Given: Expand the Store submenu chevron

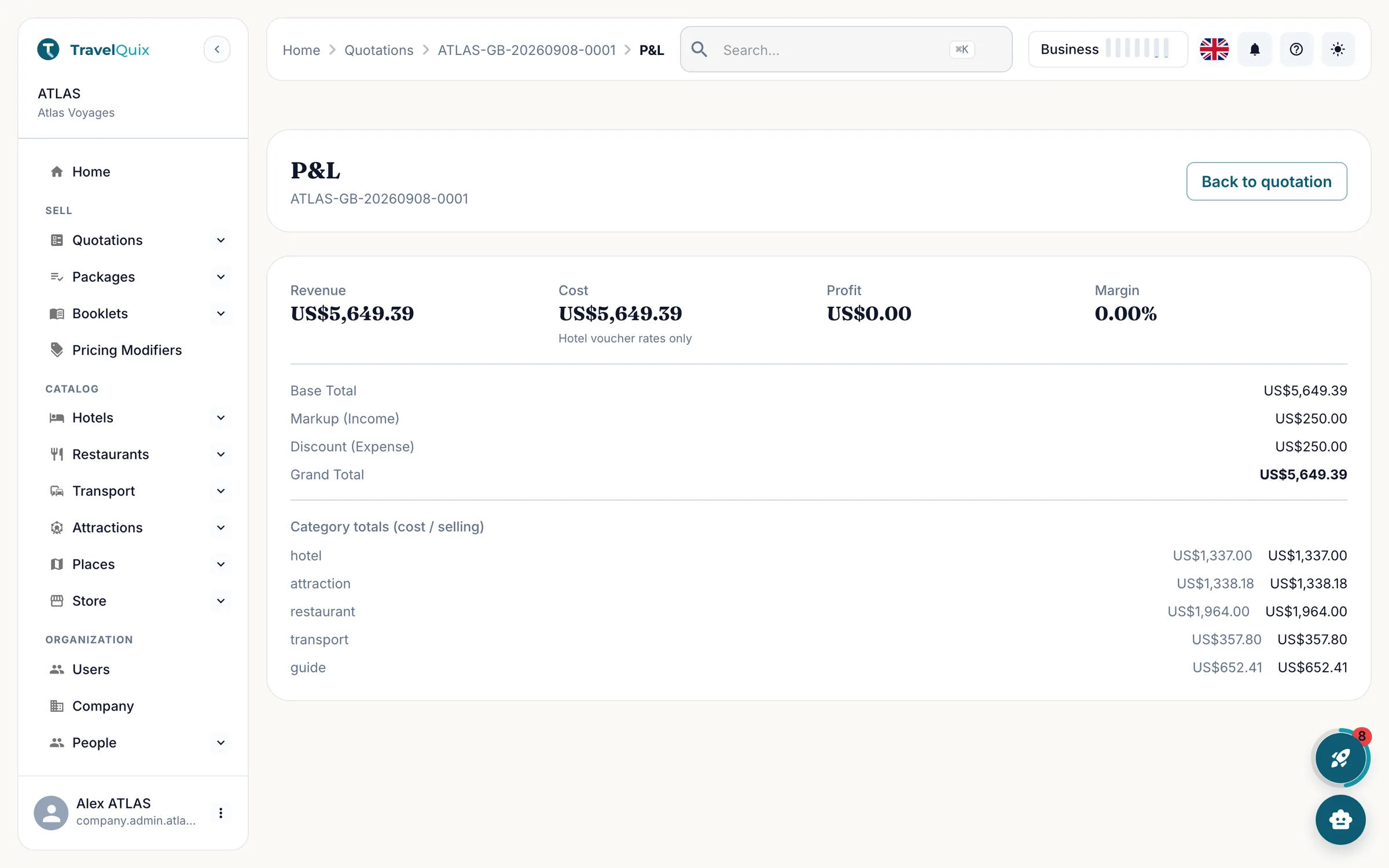Looking at the screenshot, I should pyautogui.click(x=221, y=601).
